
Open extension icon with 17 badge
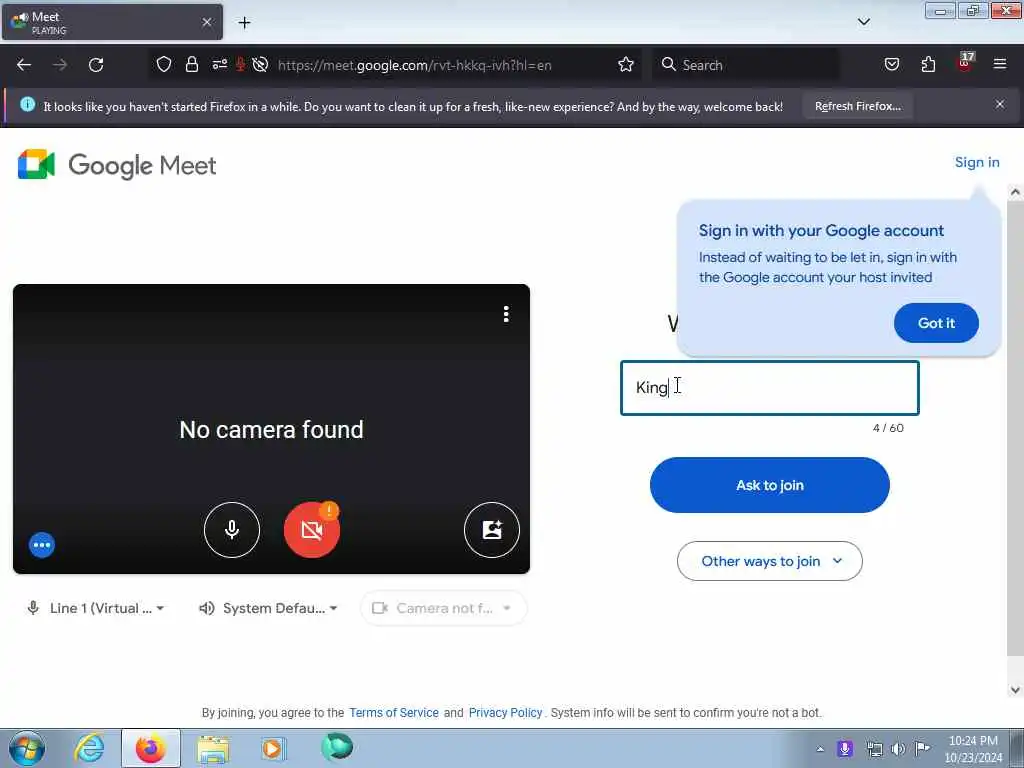(x=965, y=63)
